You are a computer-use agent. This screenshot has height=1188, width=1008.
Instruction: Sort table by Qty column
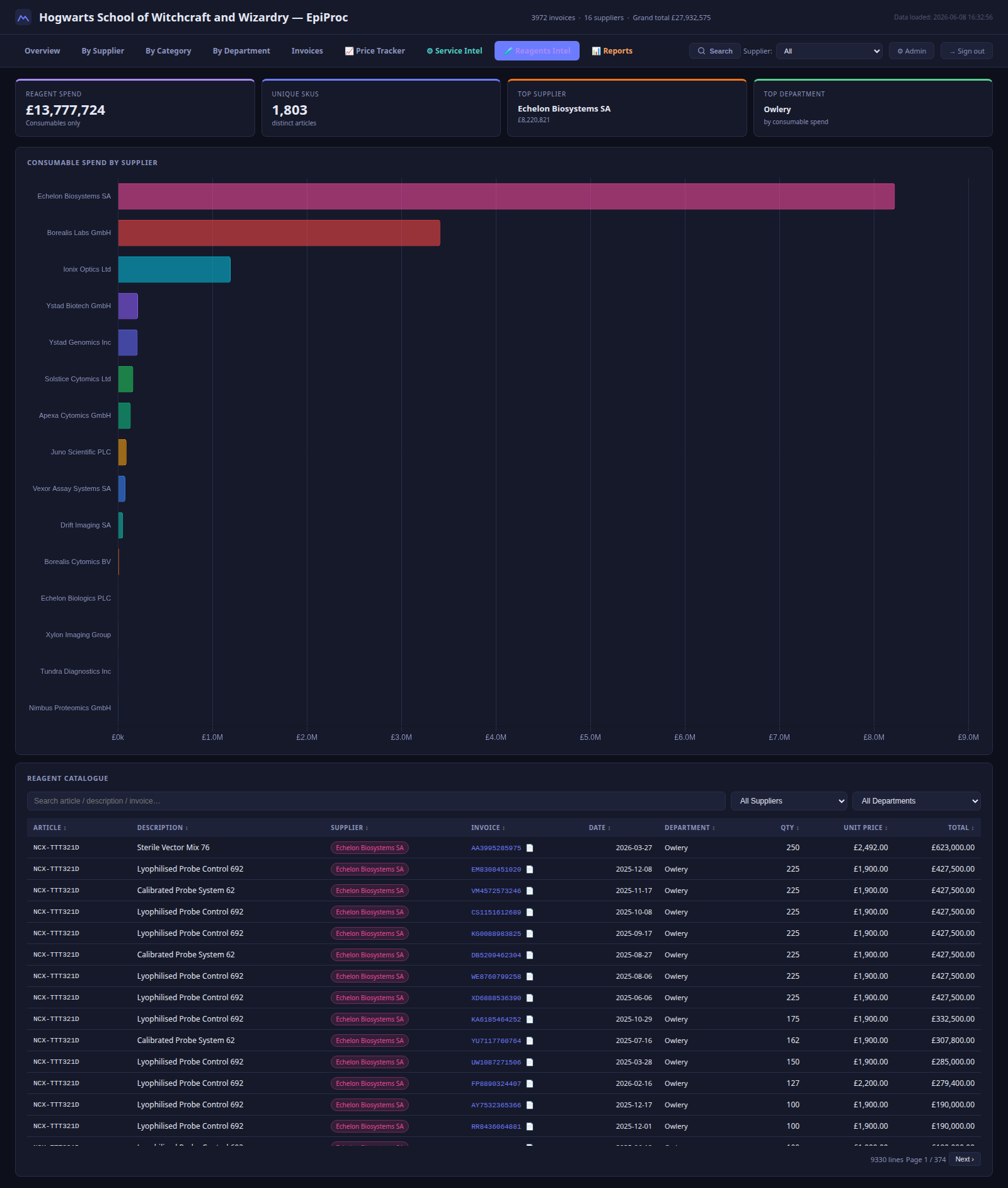pyautogui.click(x=789, y=828)
